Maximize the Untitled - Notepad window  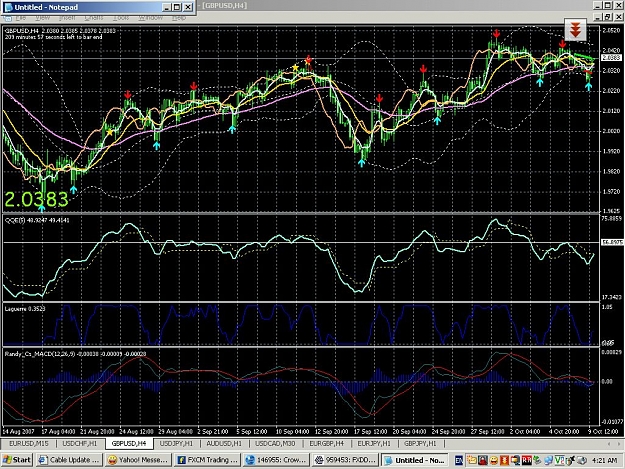pos(177,7)
